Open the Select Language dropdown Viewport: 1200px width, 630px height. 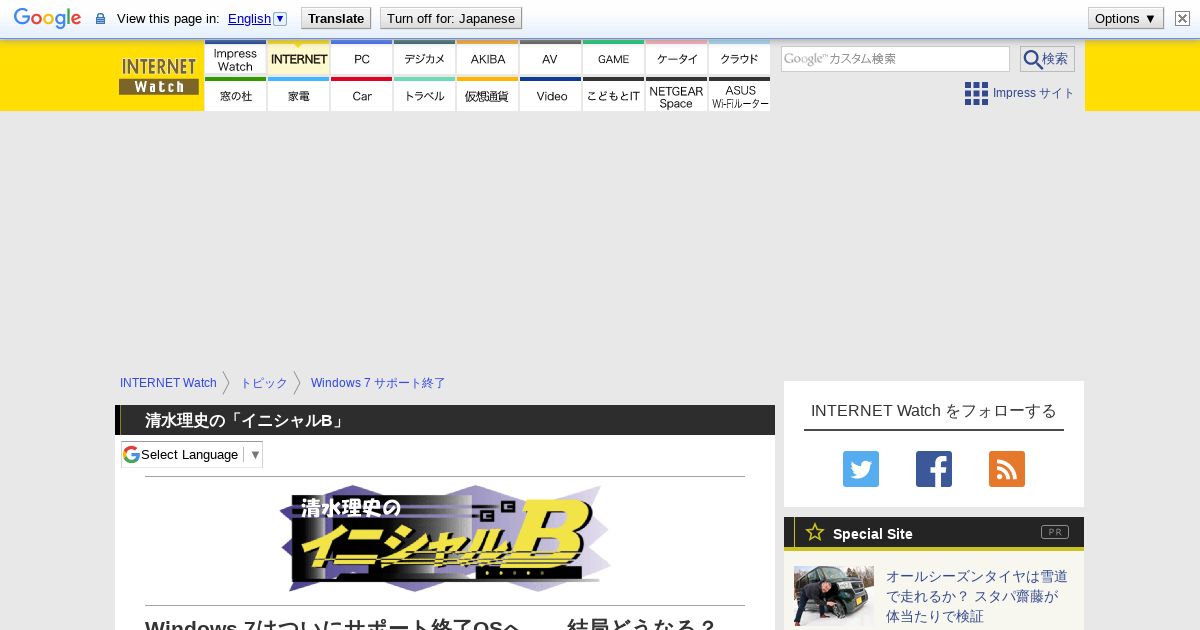pyautogui.click(x=192, y=454)
